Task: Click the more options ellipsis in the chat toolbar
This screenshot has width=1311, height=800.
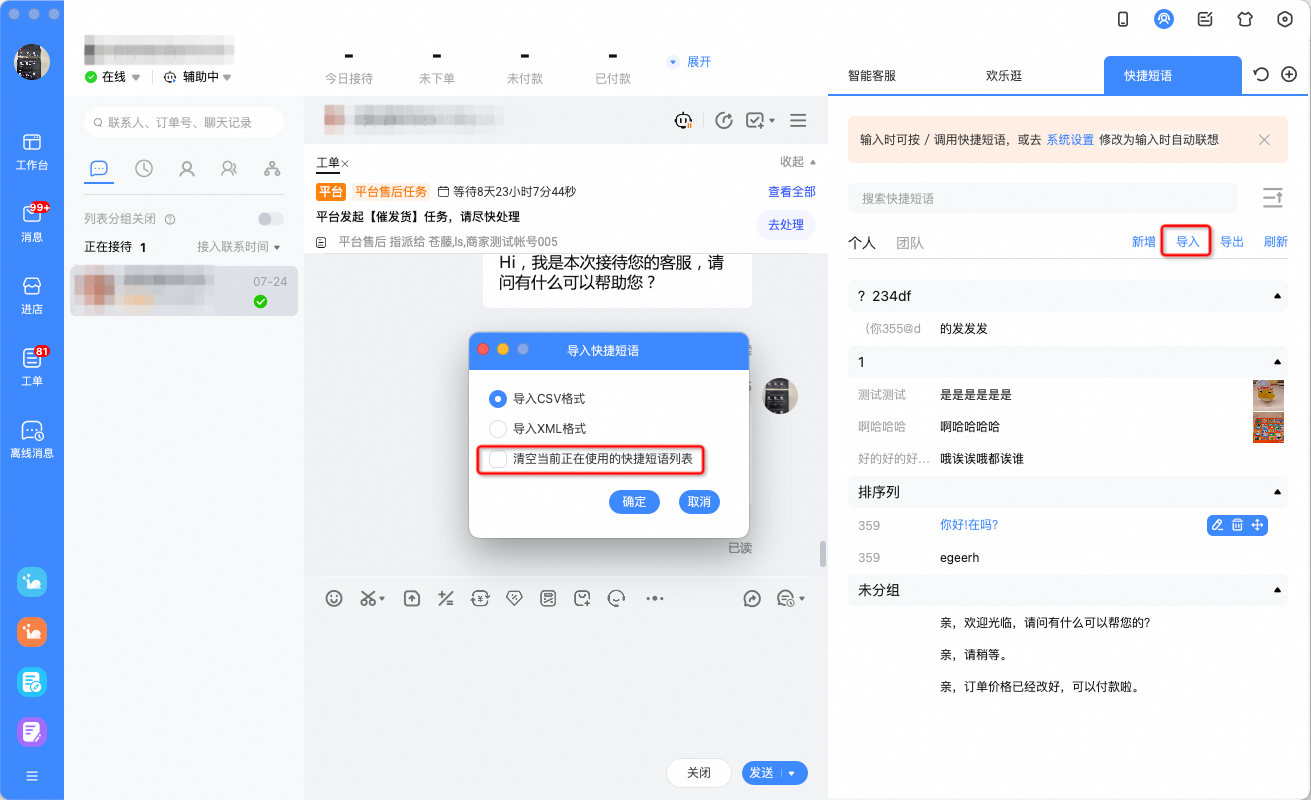Action: pyautogui.click(x=655, y=598)
